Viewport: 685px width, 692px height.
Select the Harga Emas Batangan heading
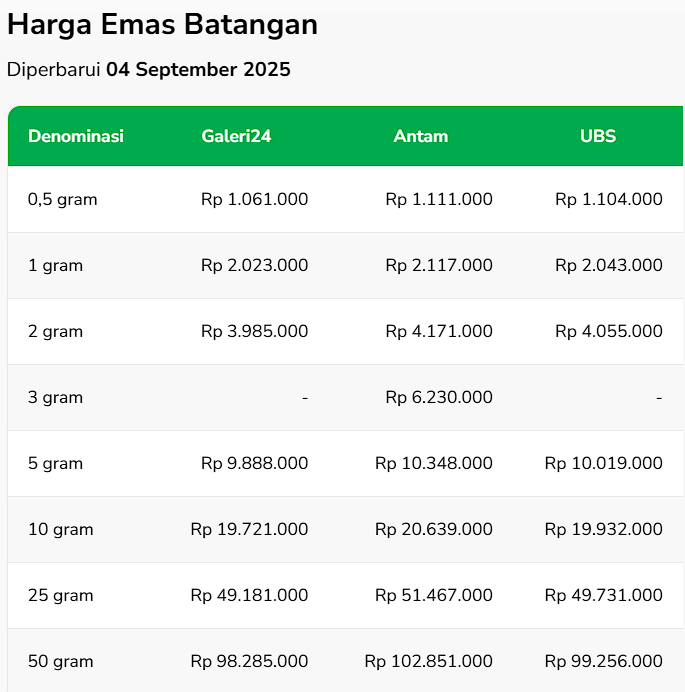point(162,24)
